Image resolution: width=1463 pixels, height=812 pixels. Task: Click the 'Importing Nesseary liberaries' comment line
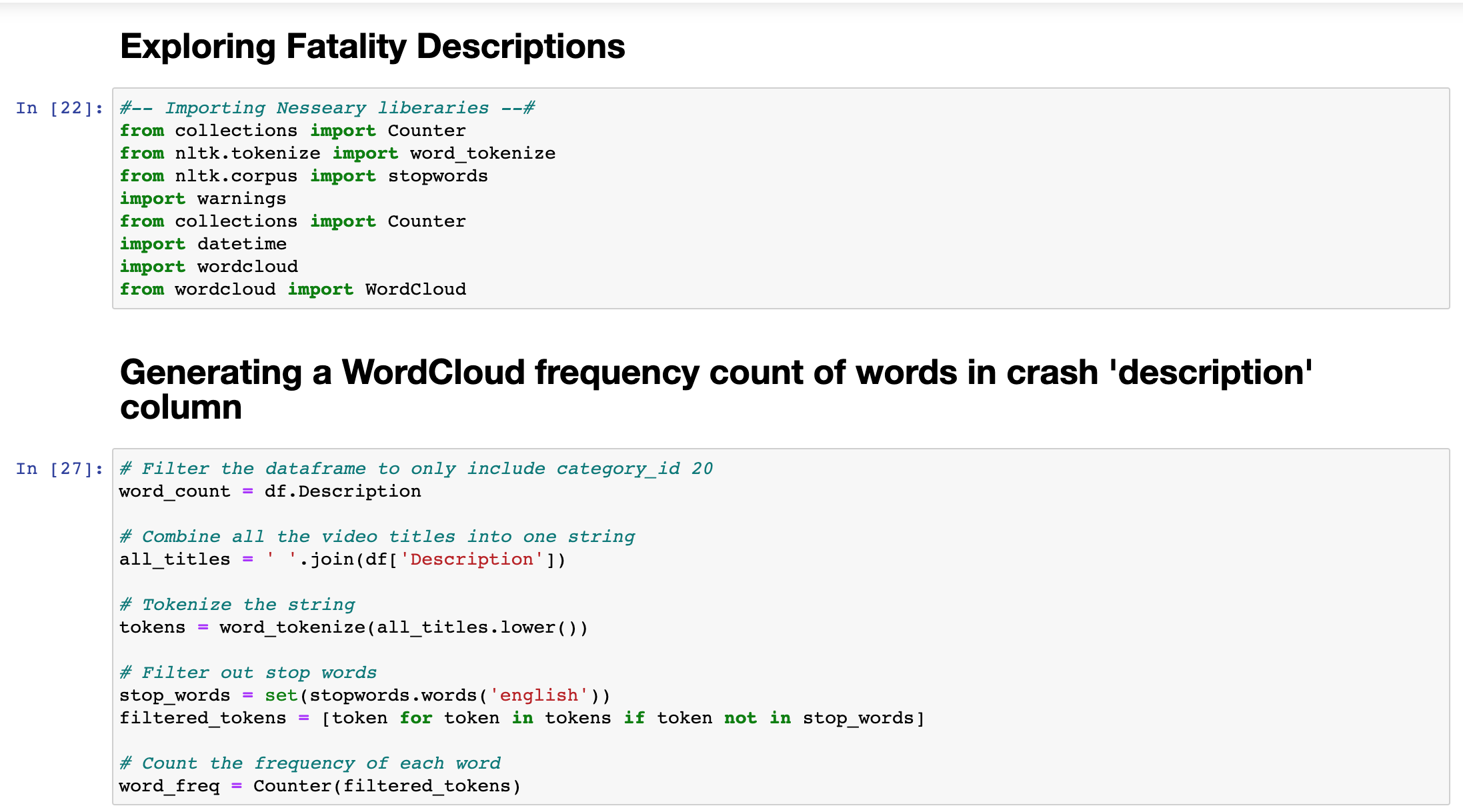327,108
